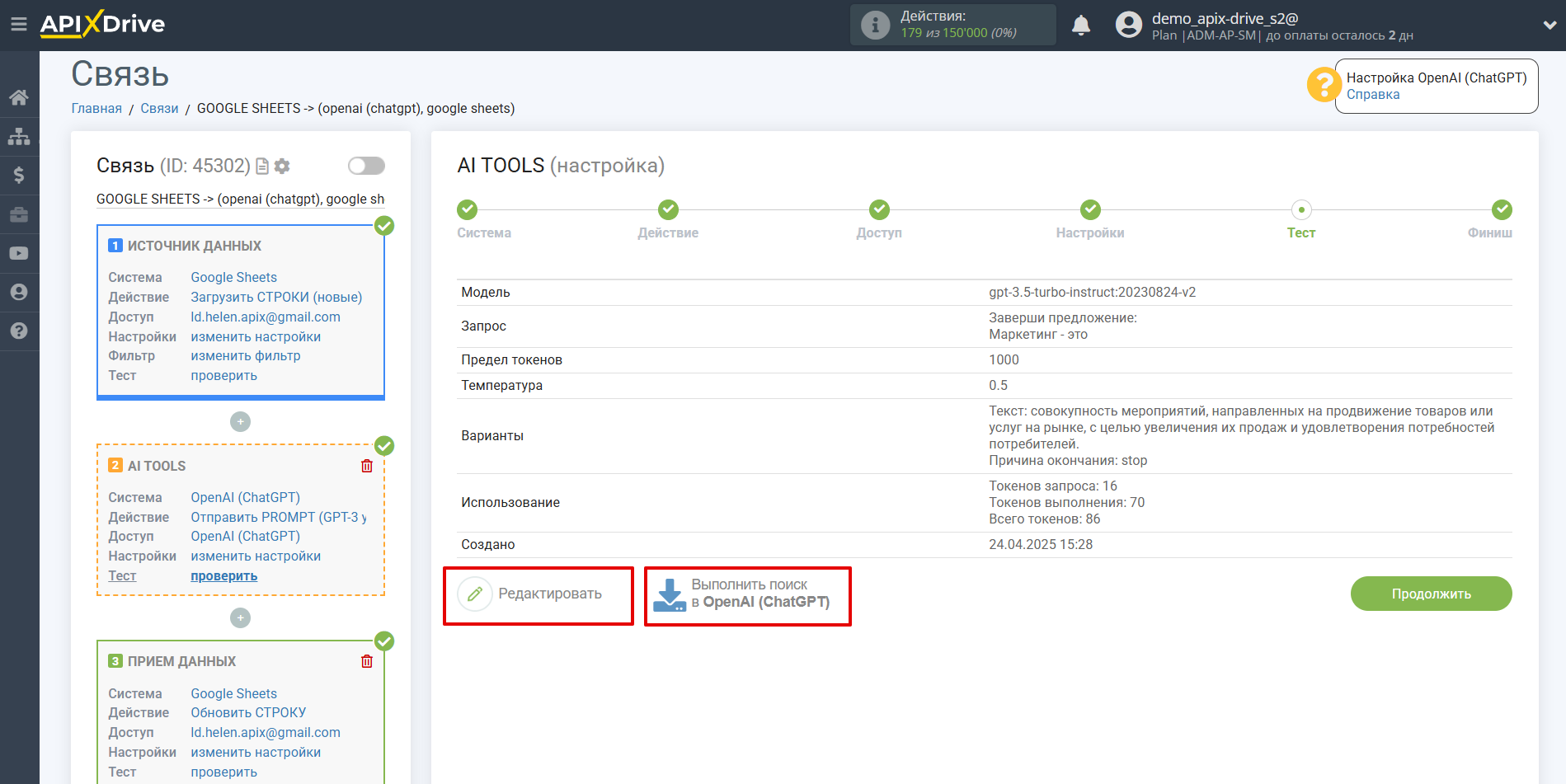Click the green Продолжить button
The width and height of the screenshot is (1566, 784).
(1431, 594)
